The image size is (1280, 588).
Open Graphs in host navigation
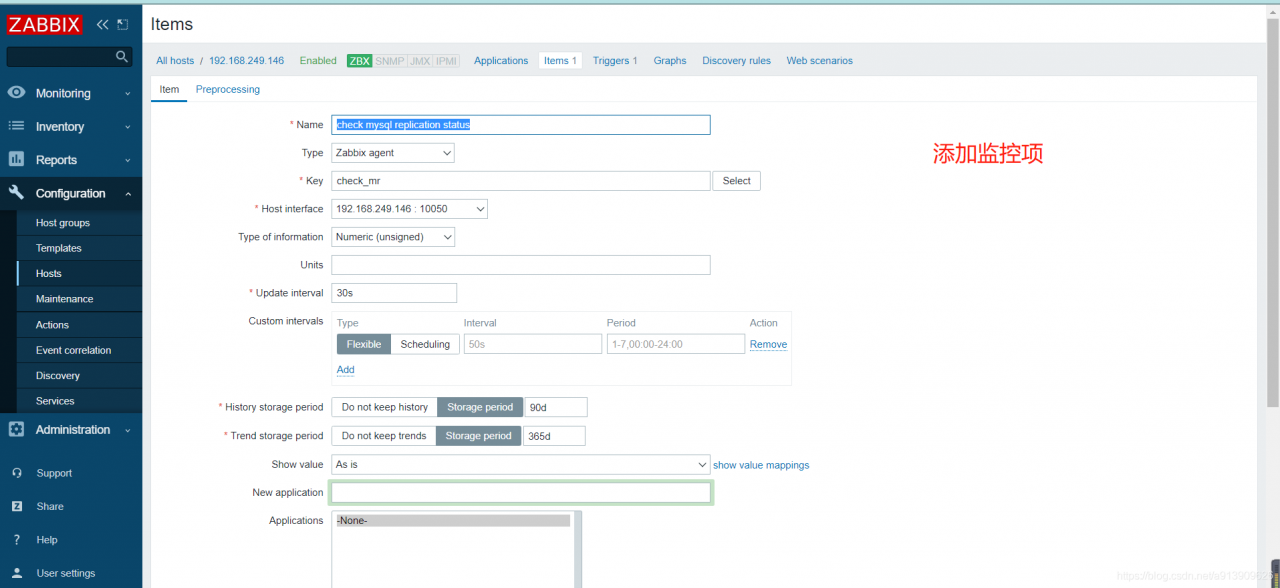(670, 61)
